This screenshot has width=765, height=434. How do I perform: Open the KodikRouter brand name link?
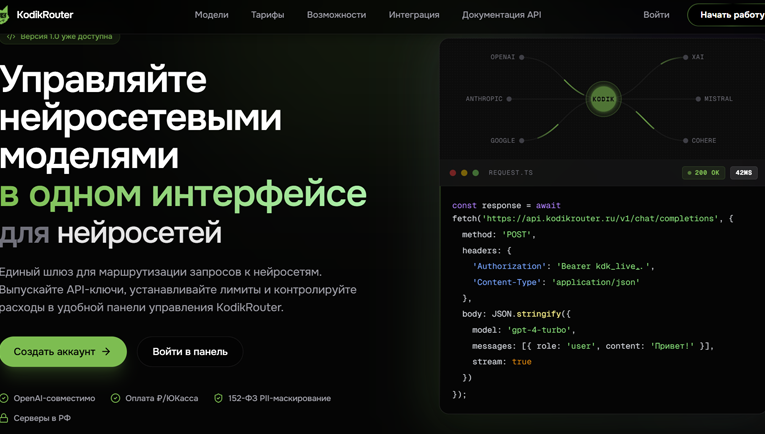click(45, 15)
